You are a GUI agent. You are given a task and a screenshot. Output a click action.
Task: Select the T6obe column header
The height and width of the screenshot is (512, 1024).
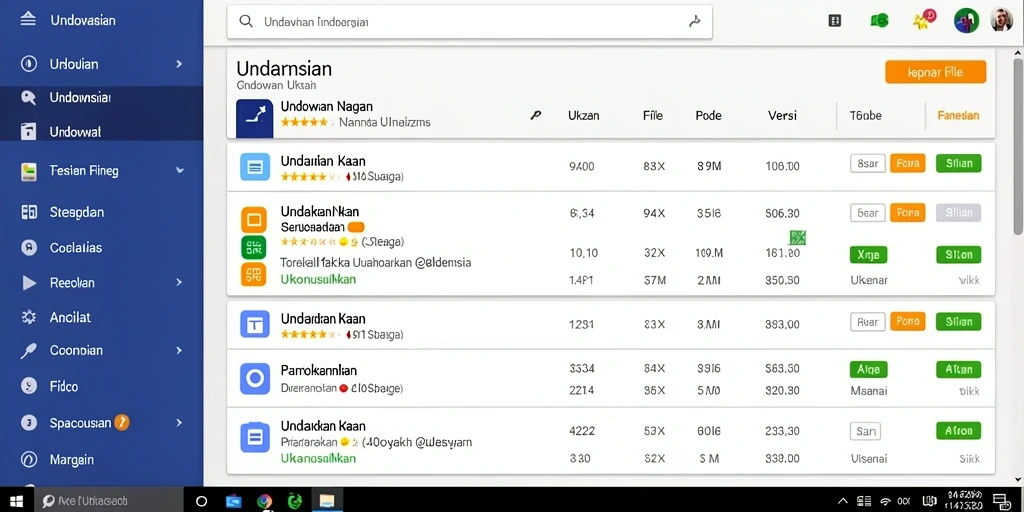click(865, 116)
